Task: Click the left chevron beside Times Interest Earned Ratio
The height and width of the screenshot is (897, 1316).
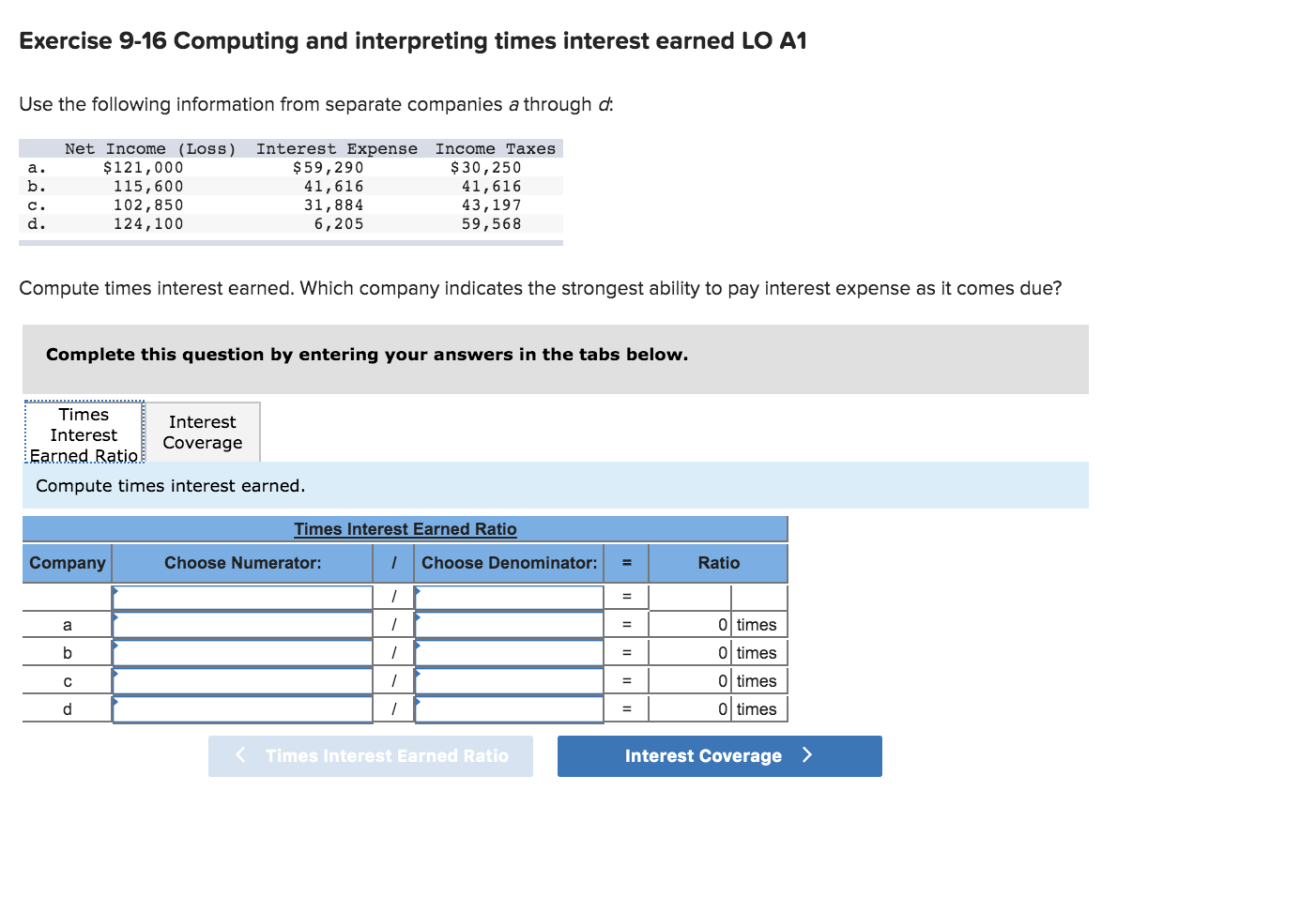Action: [240, 755]
